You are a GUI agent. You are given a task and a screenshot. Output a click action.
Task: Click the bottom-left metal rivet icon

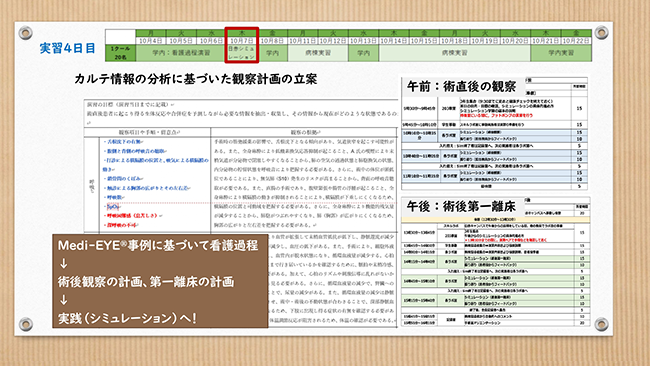click(x=26, y=323)
